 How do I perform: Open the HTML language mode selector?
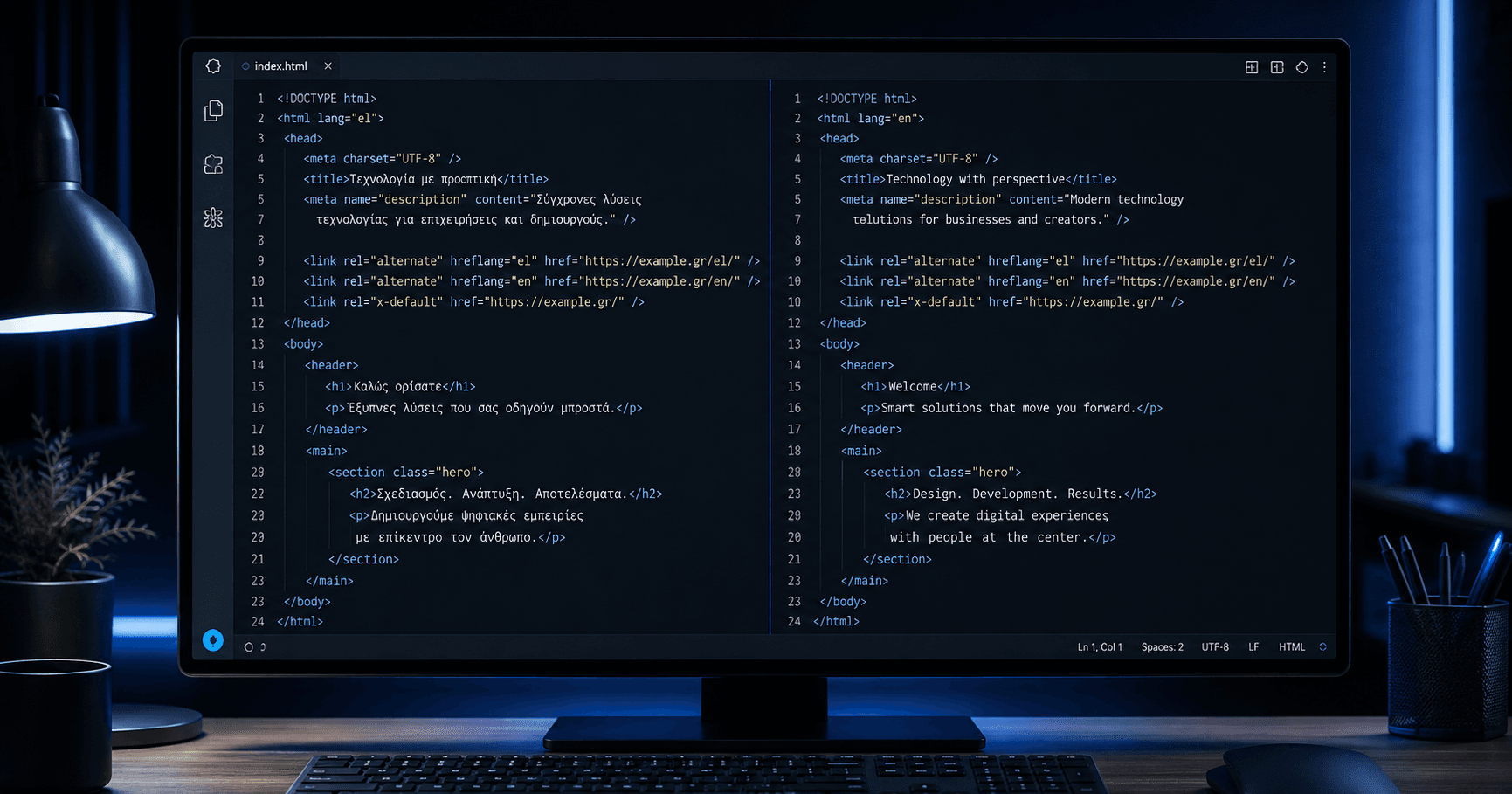1291,647
